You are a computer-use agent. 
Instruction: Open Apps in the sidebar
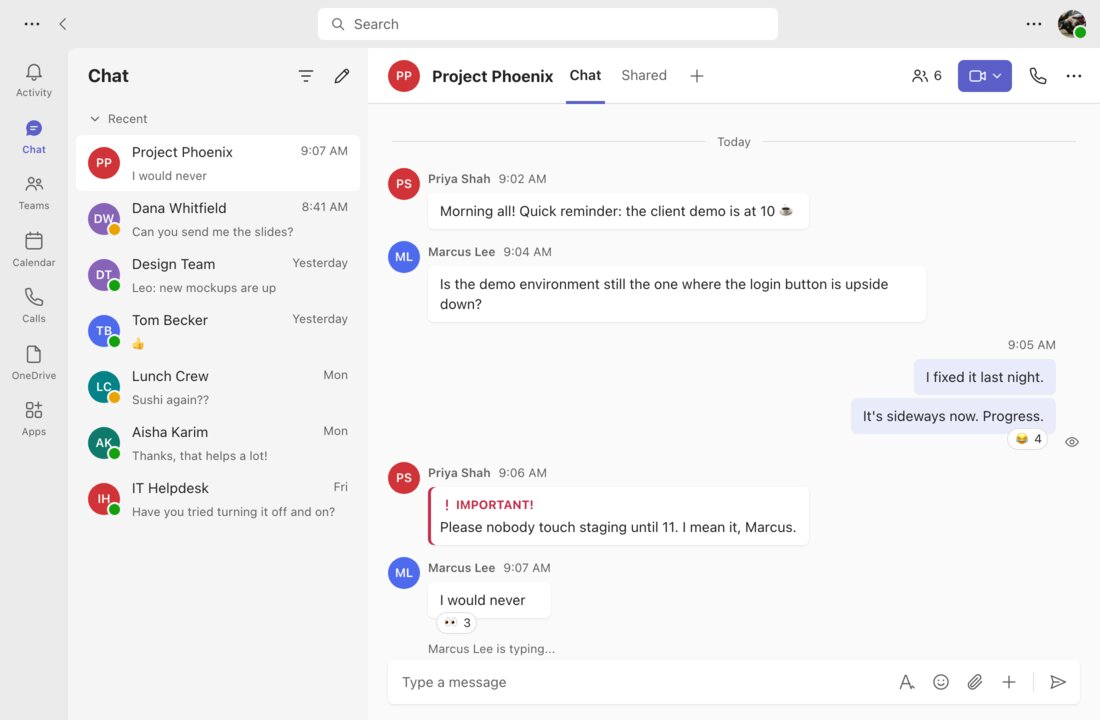[34, 418]
